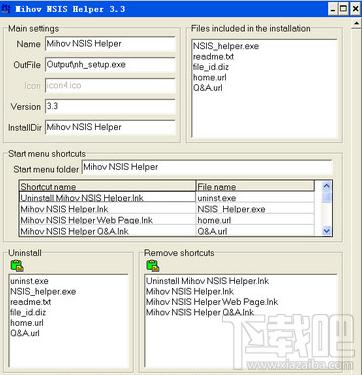Click the app icon in the title bar
Screen dimensions: 362x375
[x=6, y=9]
